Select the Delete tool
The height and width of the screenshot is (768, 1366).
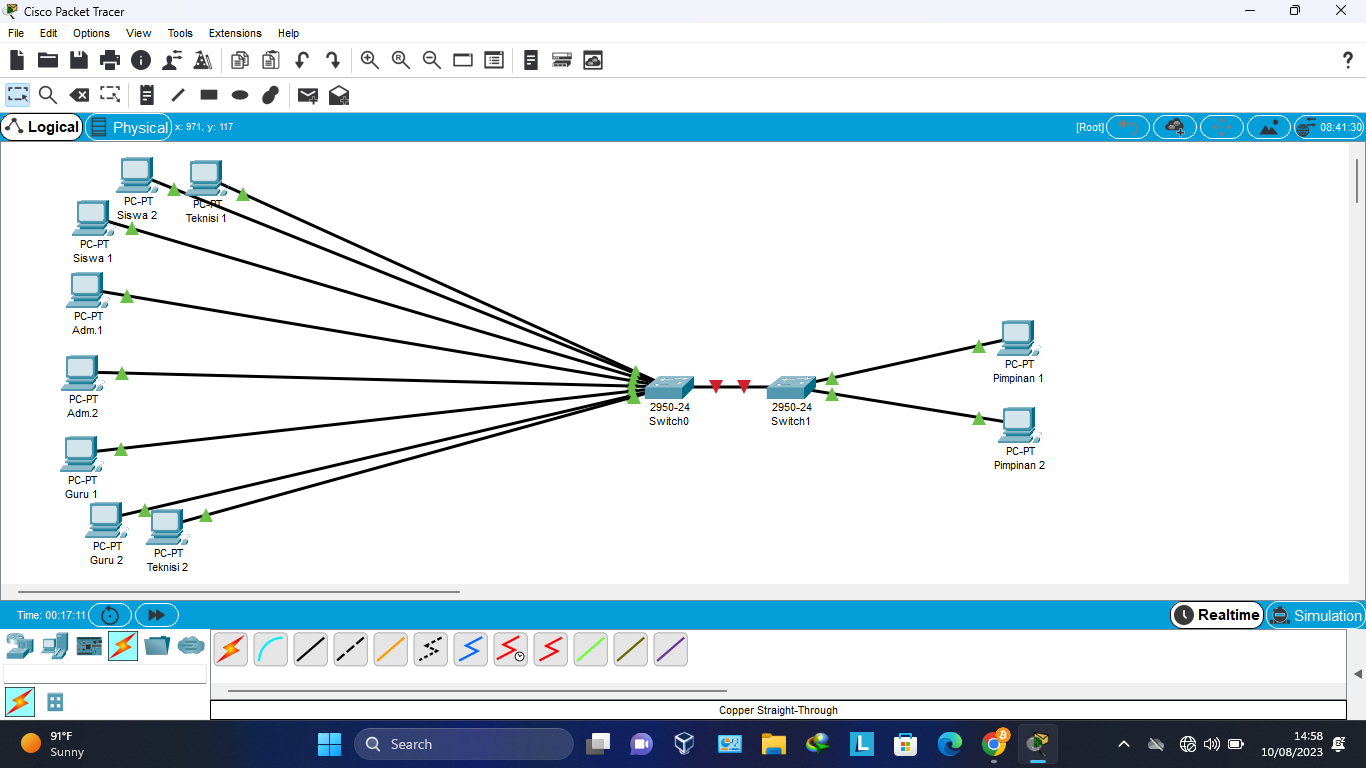click(x=79, y=95)
